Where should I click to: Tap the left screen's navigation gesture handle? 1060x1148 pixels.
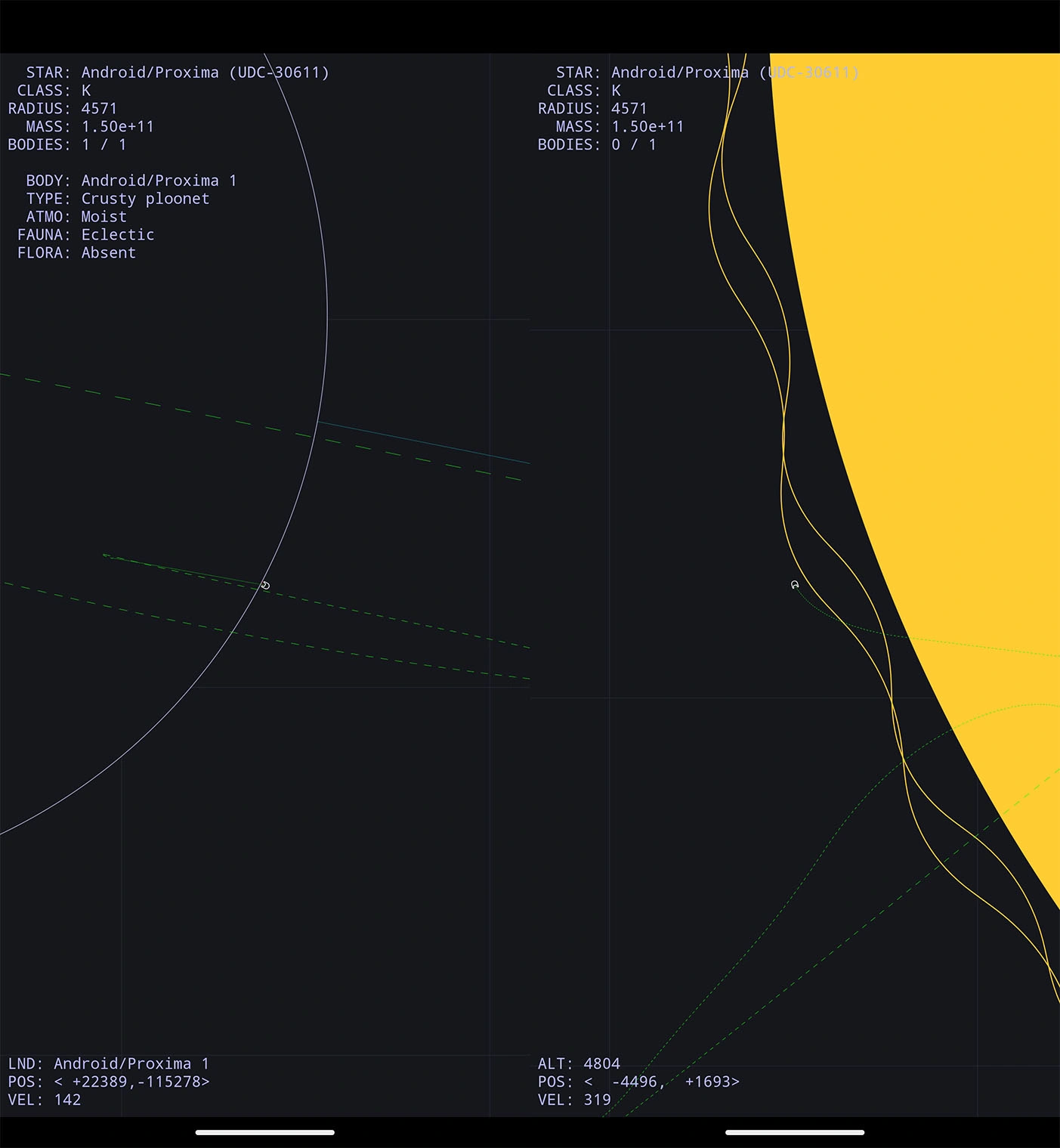tap(265, 1132)
